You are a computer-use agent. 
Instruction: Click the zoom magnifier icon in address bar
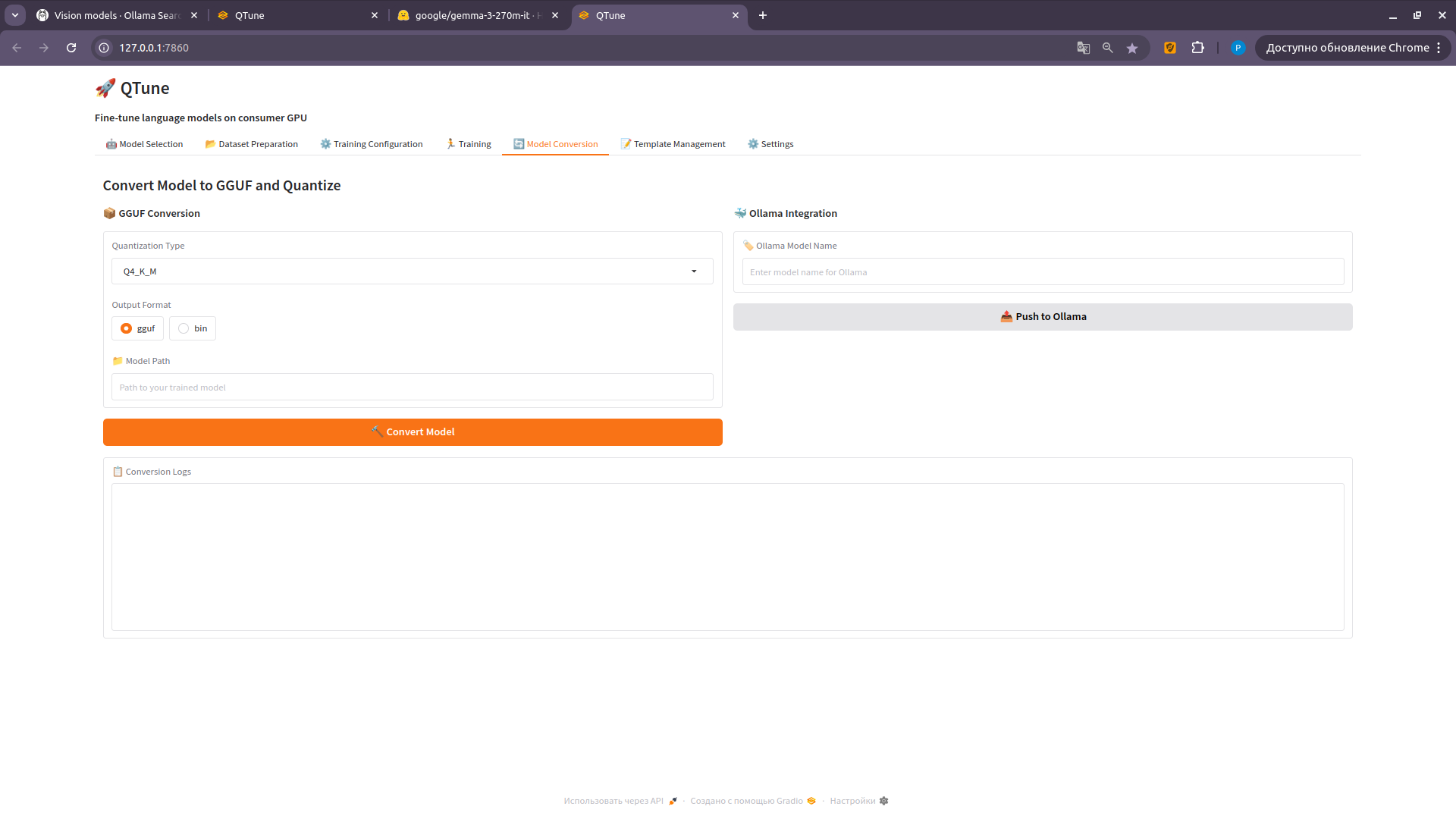coord(1108,48)
